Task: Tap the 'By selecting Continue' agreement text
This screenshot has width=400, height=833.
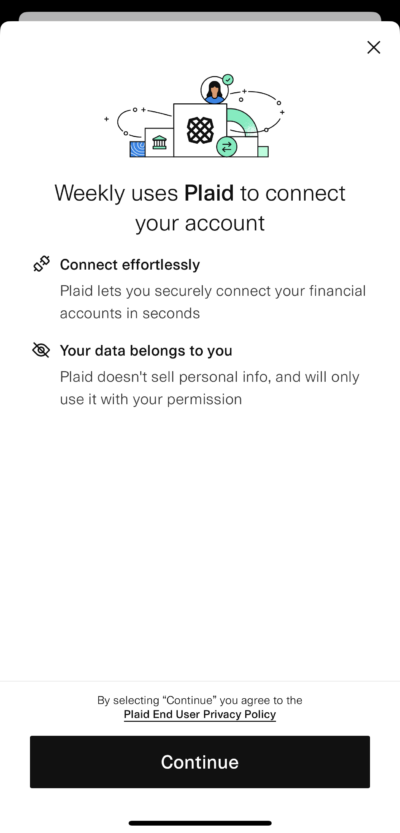Action: pos(200,700)
